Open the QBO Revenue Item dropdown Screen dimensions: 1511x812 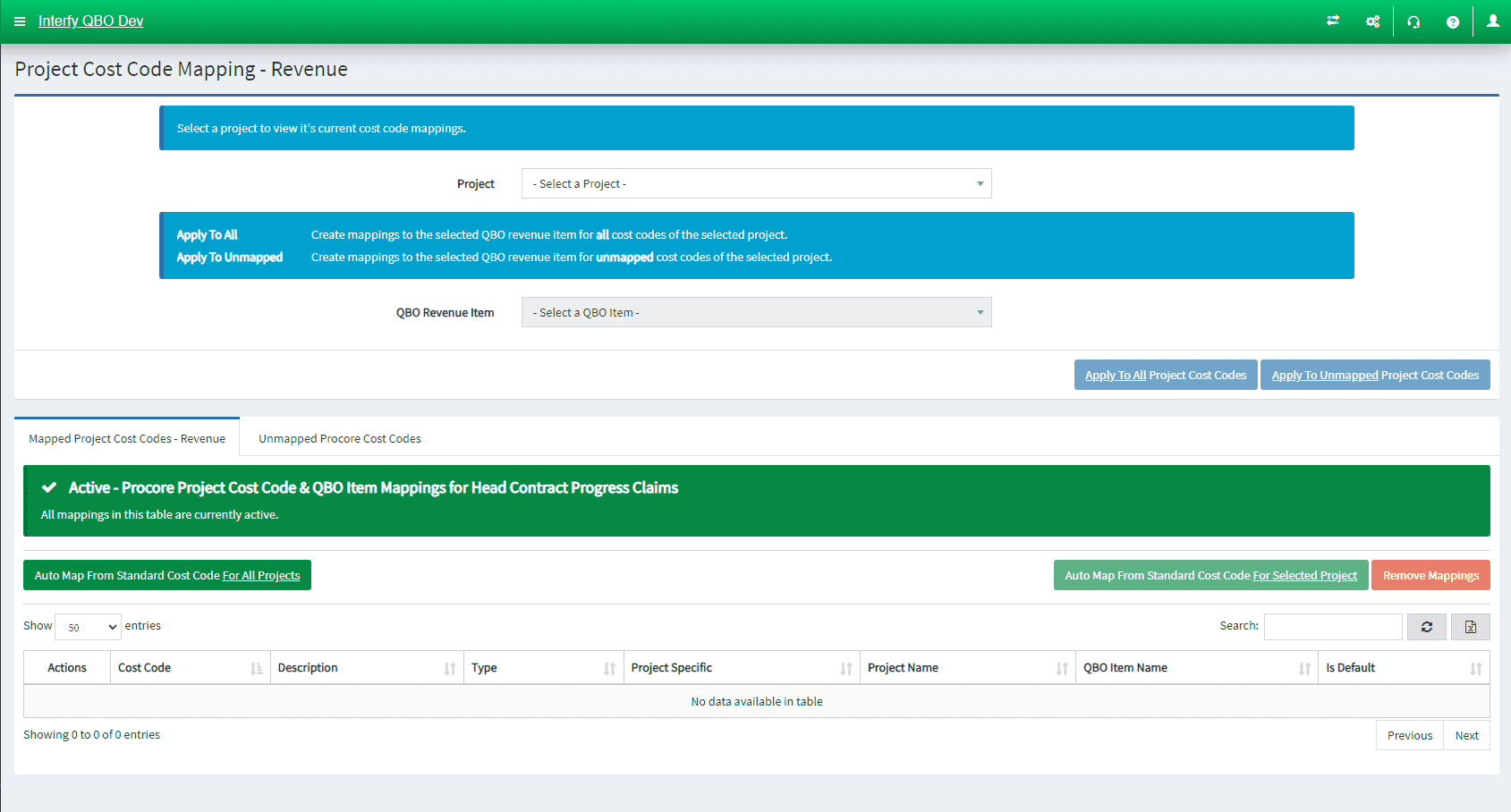click(x=756, y=312)
